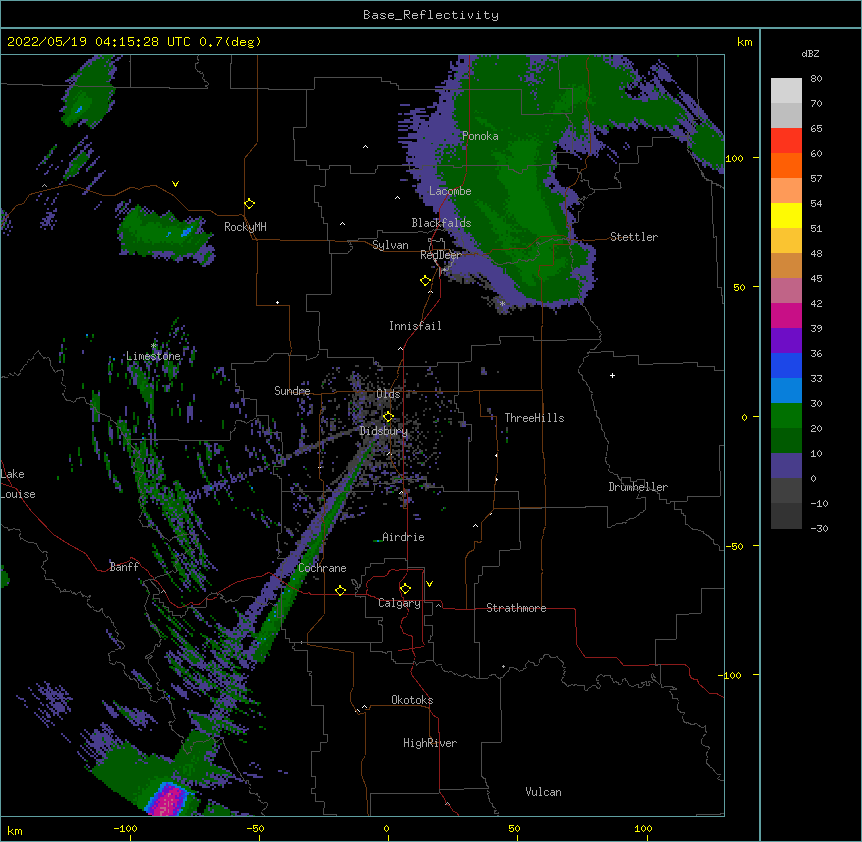
Task: Click the purple 10 dBZ color swatch
Action: pyautogui.click(x=786, y=466)
